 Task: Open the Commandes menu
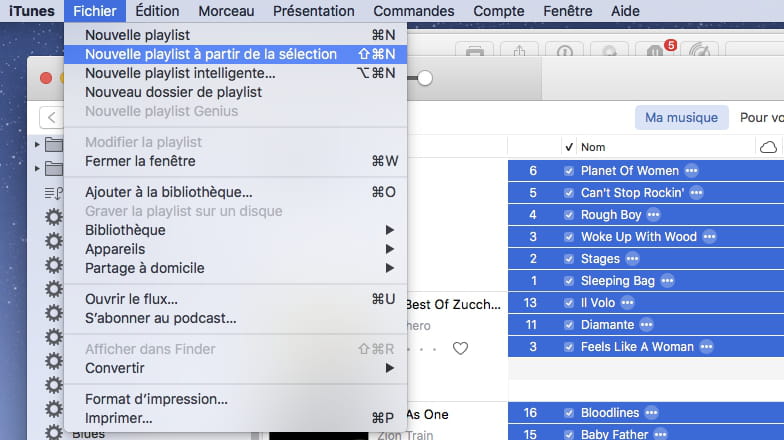coord(414,11)
